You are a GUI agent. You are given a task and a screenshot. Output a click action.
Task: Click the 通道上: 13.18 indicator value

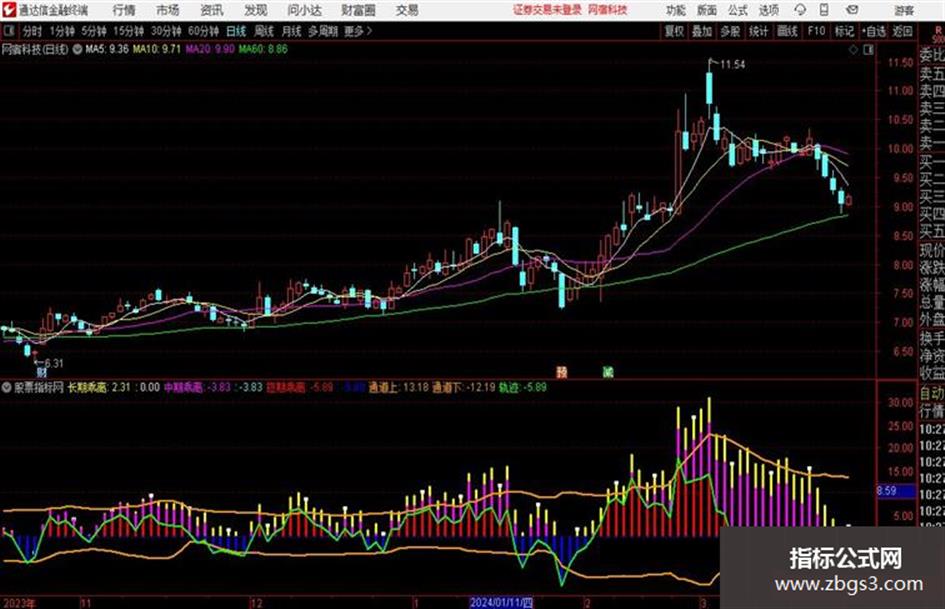pos(398,387)
